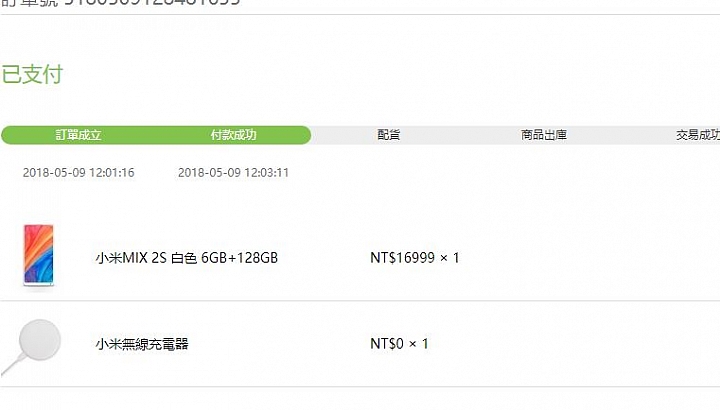Open the 小米無線充電器 product link

pos(142,344)
